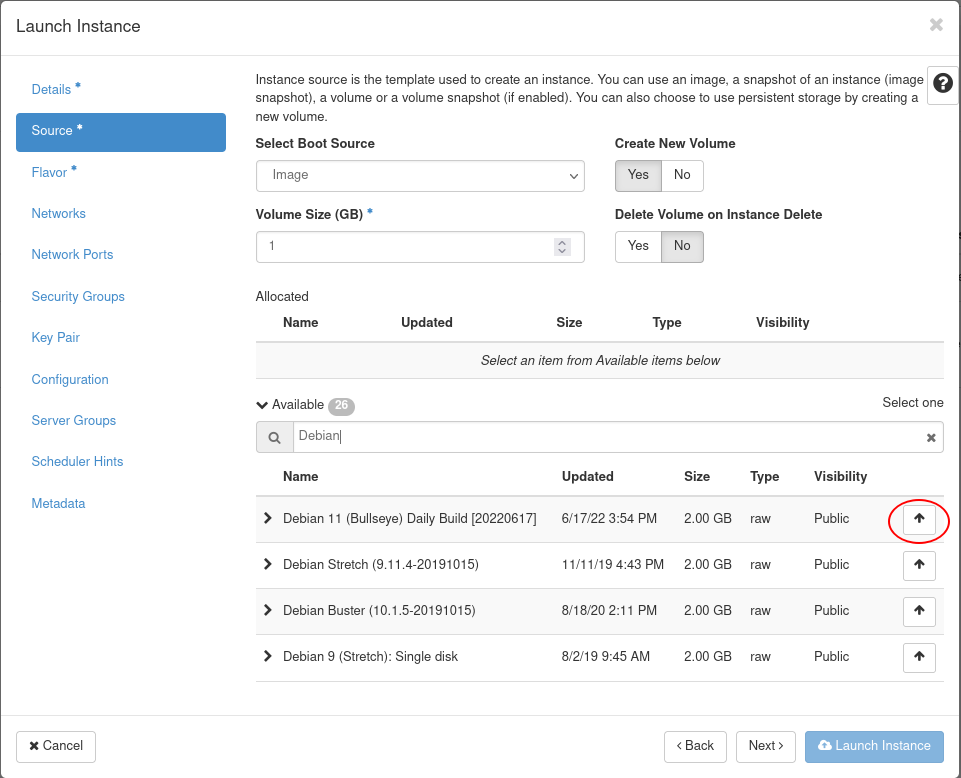
Task: Allocate Debian Buster image with up arrow
Action: [x=919, y=611]
